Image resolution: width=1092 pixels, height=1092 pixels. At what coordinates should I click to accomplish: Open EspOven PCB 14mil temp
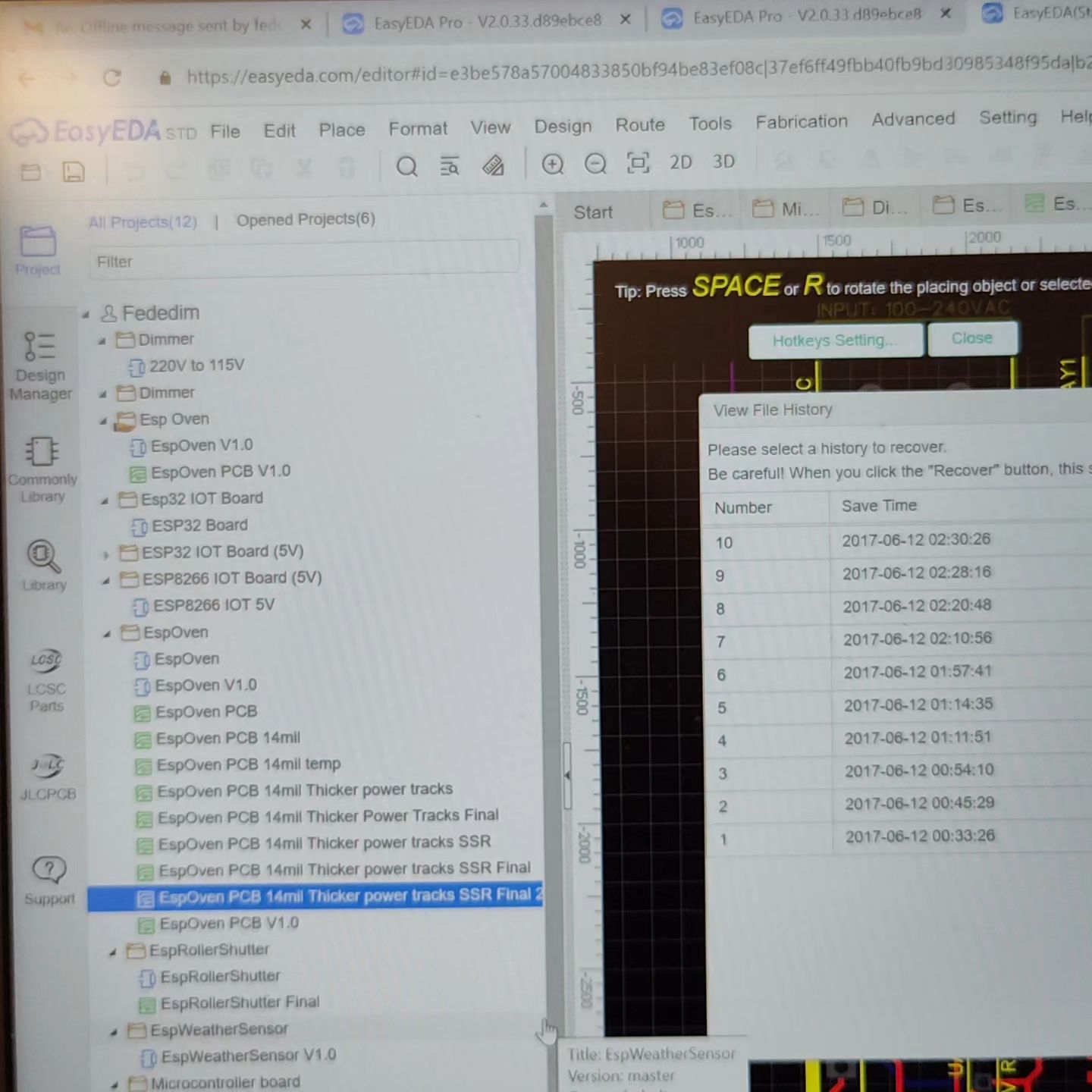tap(248, 764)
